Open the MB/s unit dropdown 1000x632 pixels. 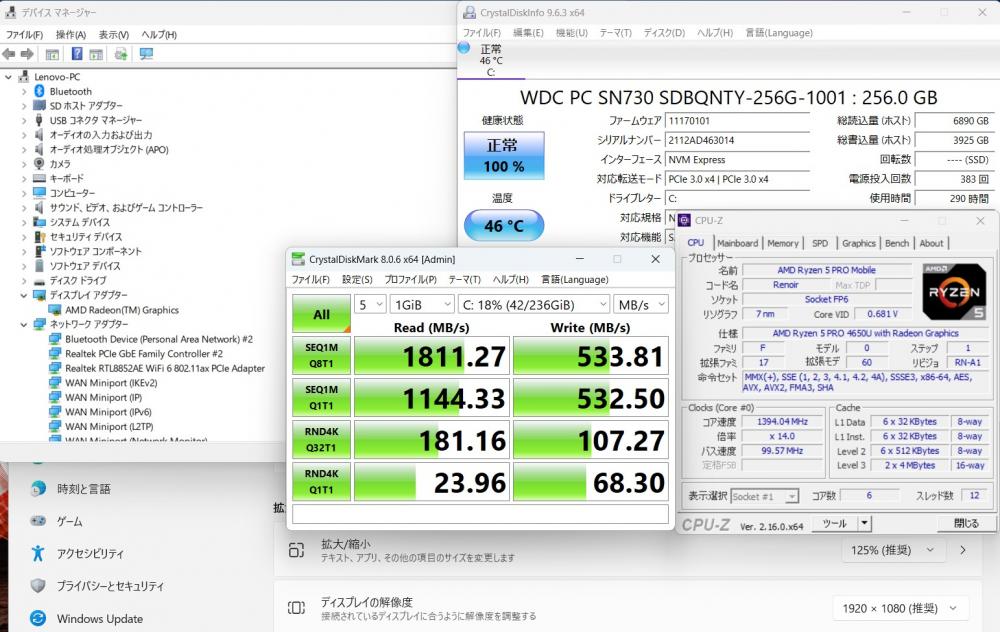[641, 305]
